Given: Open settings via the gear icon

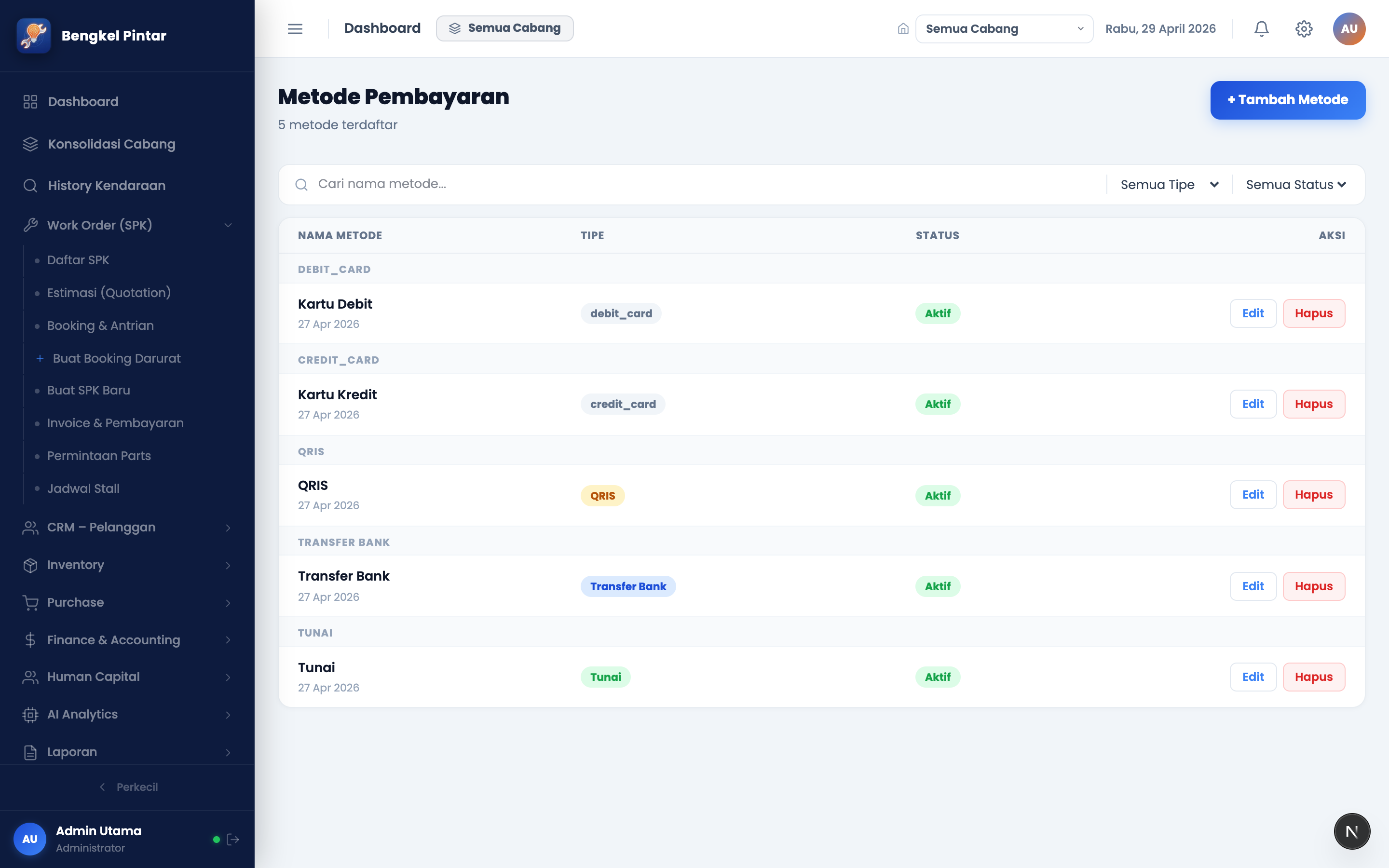Looking at the screenshot, I should [x=1304, y=29].
